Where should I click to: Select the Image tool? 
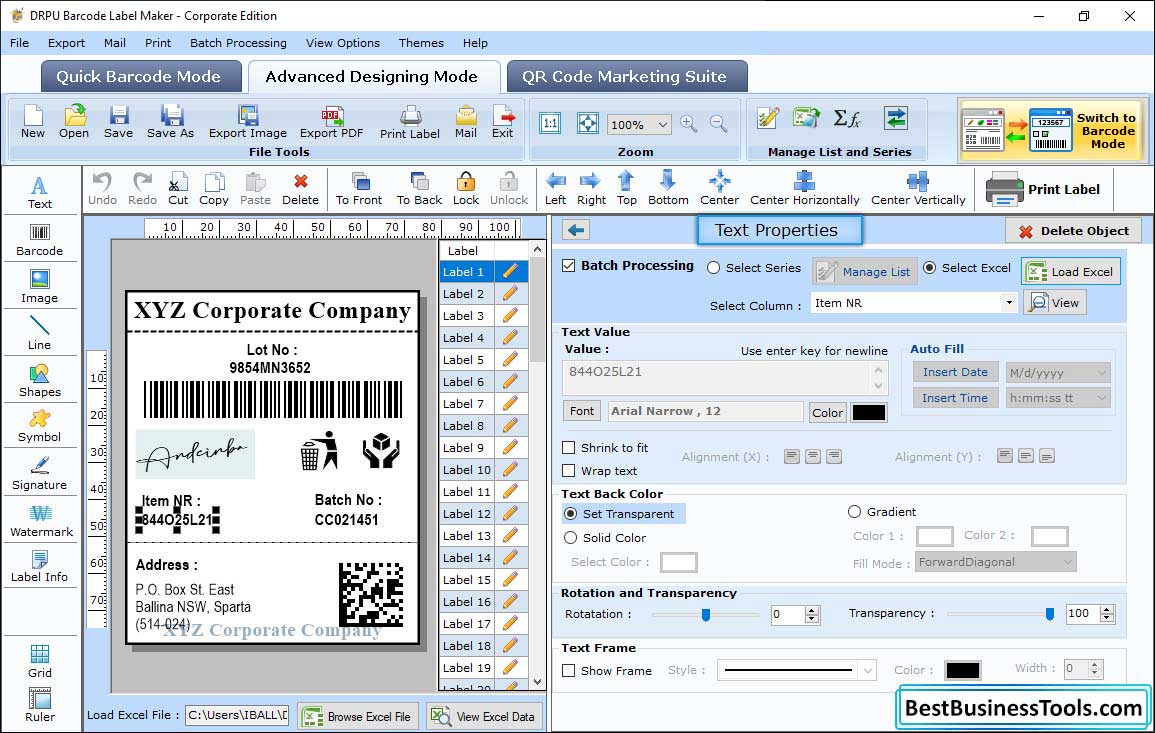(40, 287)
